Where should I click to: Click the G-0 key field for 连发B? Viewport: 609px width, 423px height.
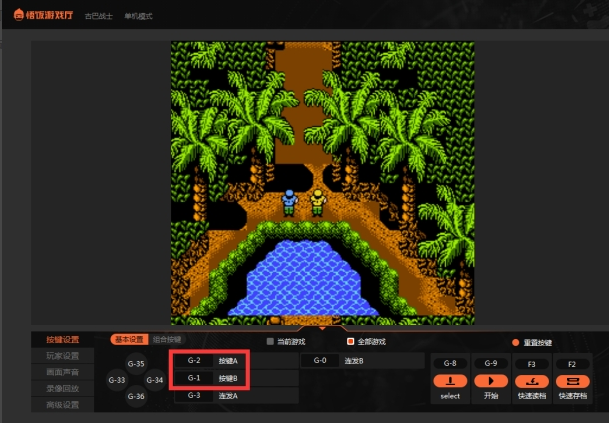point(320,360)
